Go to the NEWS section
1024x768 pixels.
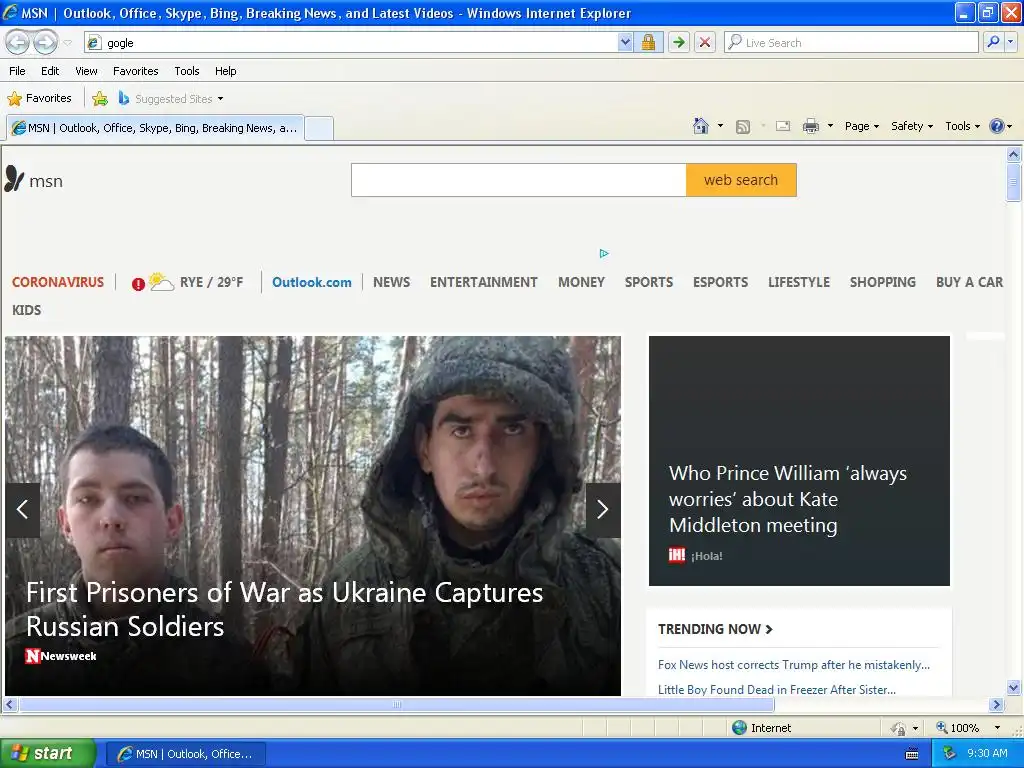391,282
